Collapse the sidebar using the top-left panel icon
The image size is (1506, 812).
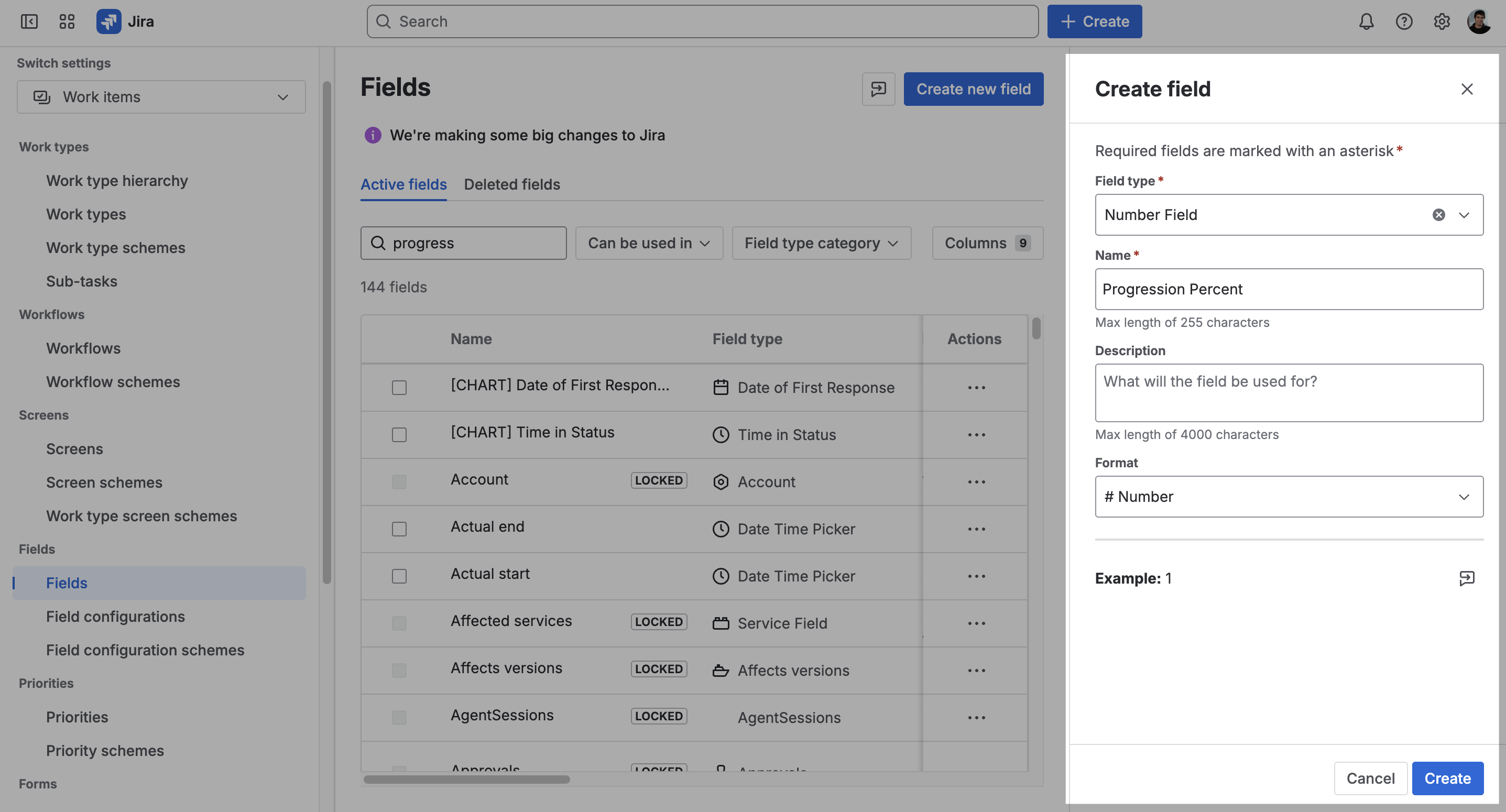[29, 21]
